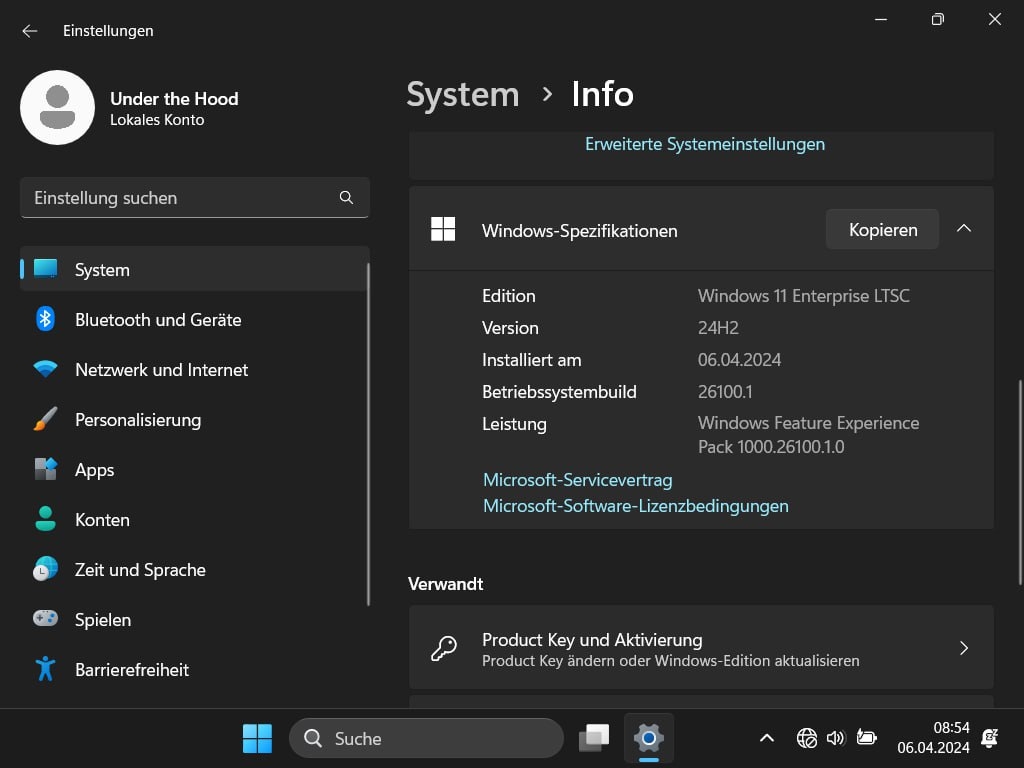
Task: Open Microsoft-Software-Lizenzbedingungen link
Action: pyautogui.click(x=635, y=506)
